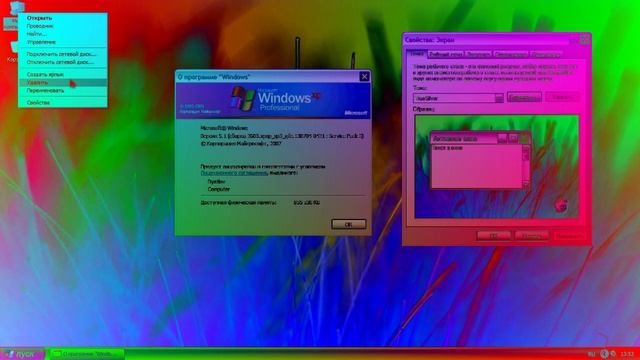
Task: Activate the О программе Windows taskbar button
Action: click(x=87, y=354)
